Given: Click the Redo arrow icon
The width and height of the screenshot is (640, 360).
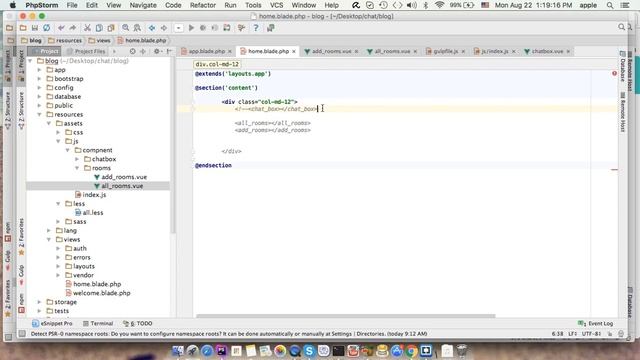Looking at the screenshot, I should point(73,28).
